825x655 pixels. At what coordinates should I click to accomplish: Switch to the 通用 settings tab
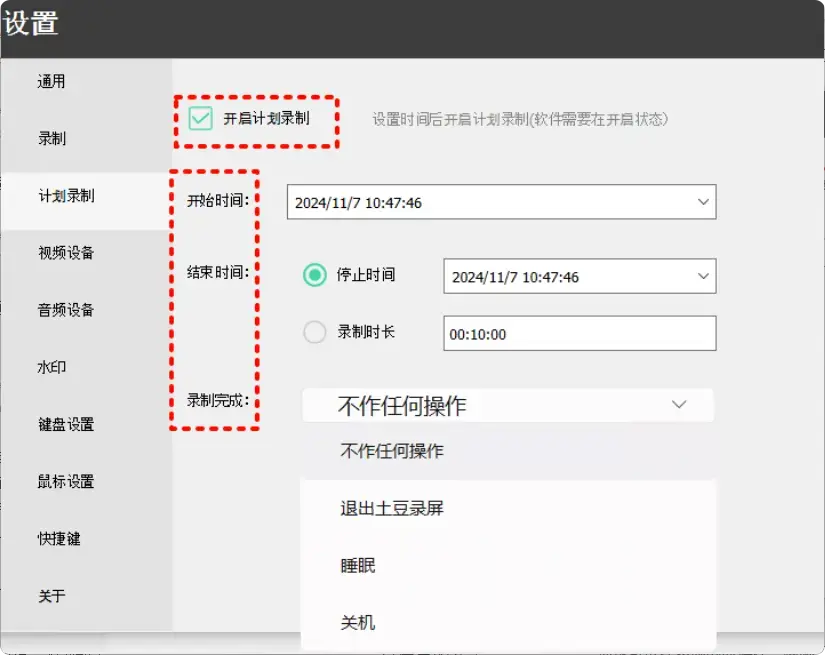tap(50, 81)
